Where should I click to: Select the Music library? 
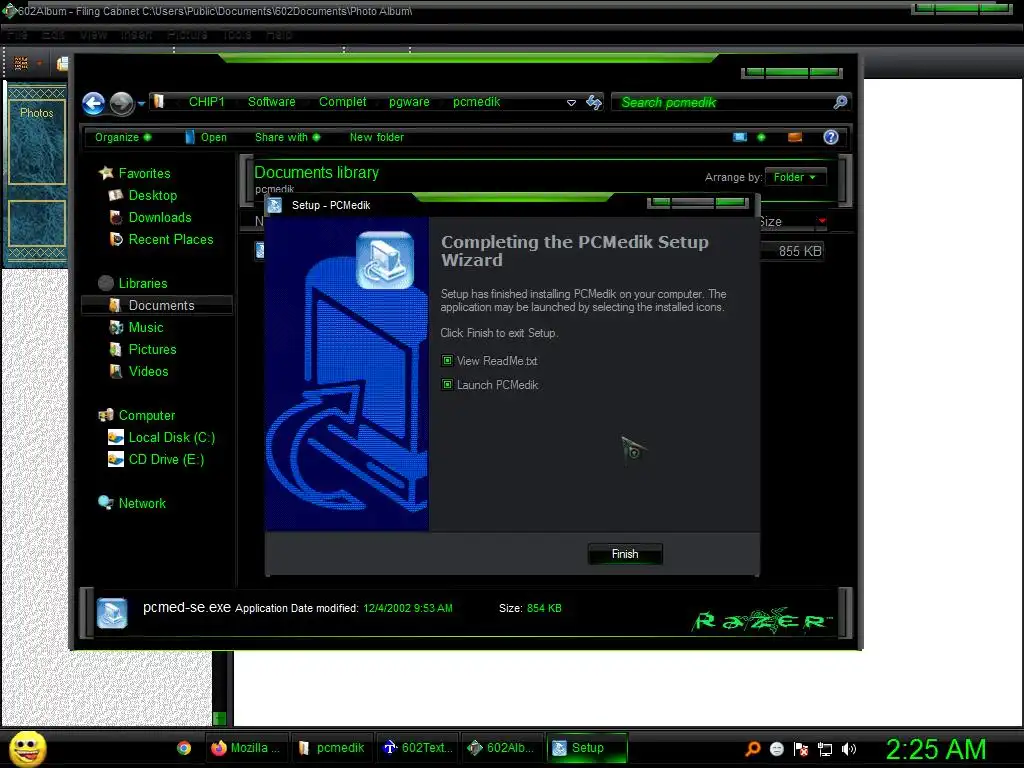pyautogui.click(x=146, y=327)
